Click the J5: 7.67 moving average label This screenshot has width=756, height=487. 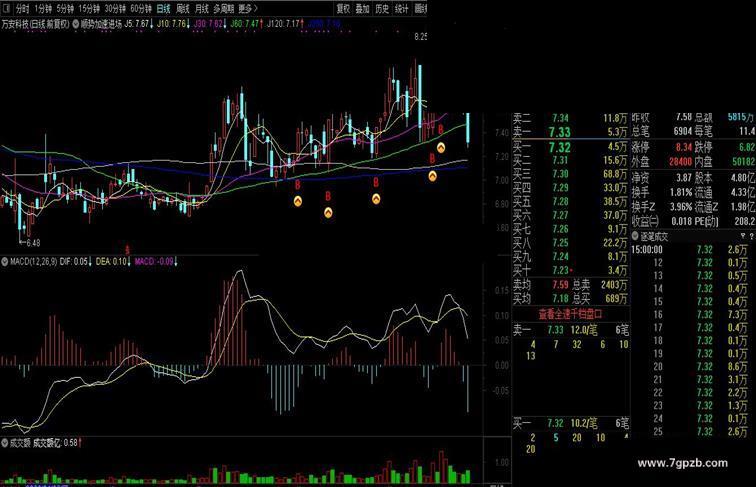(x=139, y=24)
